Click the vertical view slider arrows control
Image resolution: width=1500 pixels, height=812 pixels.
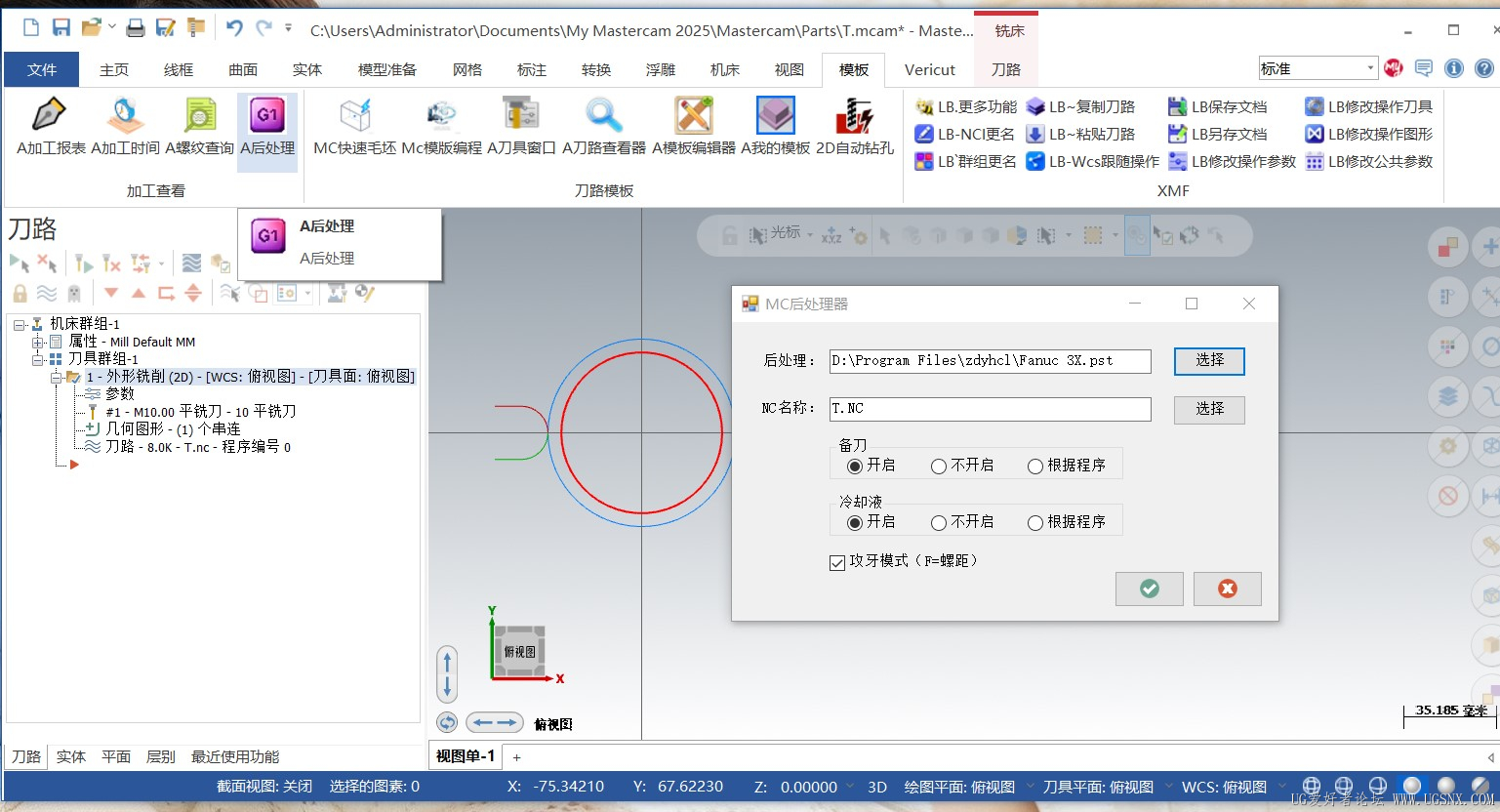[447, 673]
